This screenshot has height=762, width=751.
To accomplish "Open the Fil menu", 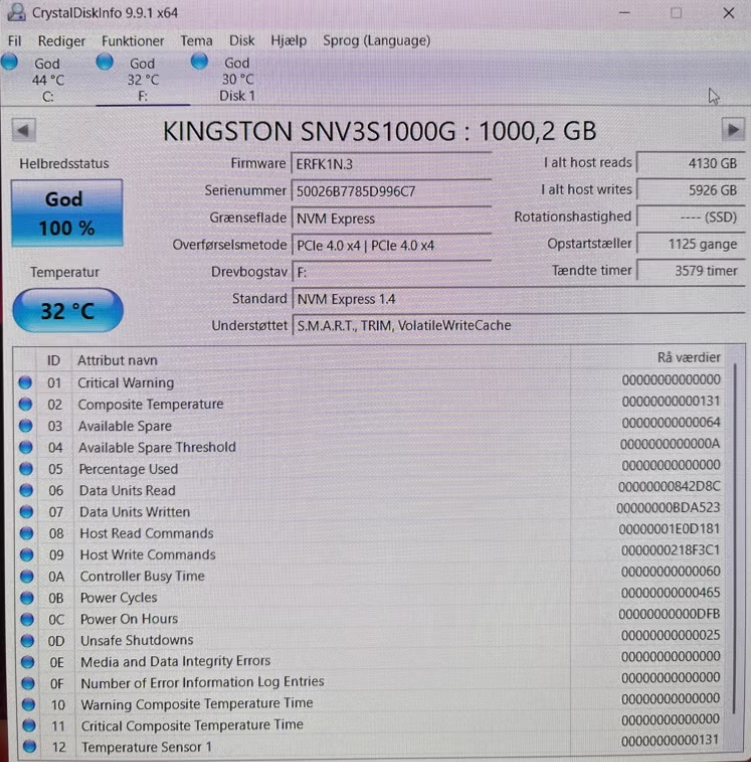I will click(x=15, y=41).
